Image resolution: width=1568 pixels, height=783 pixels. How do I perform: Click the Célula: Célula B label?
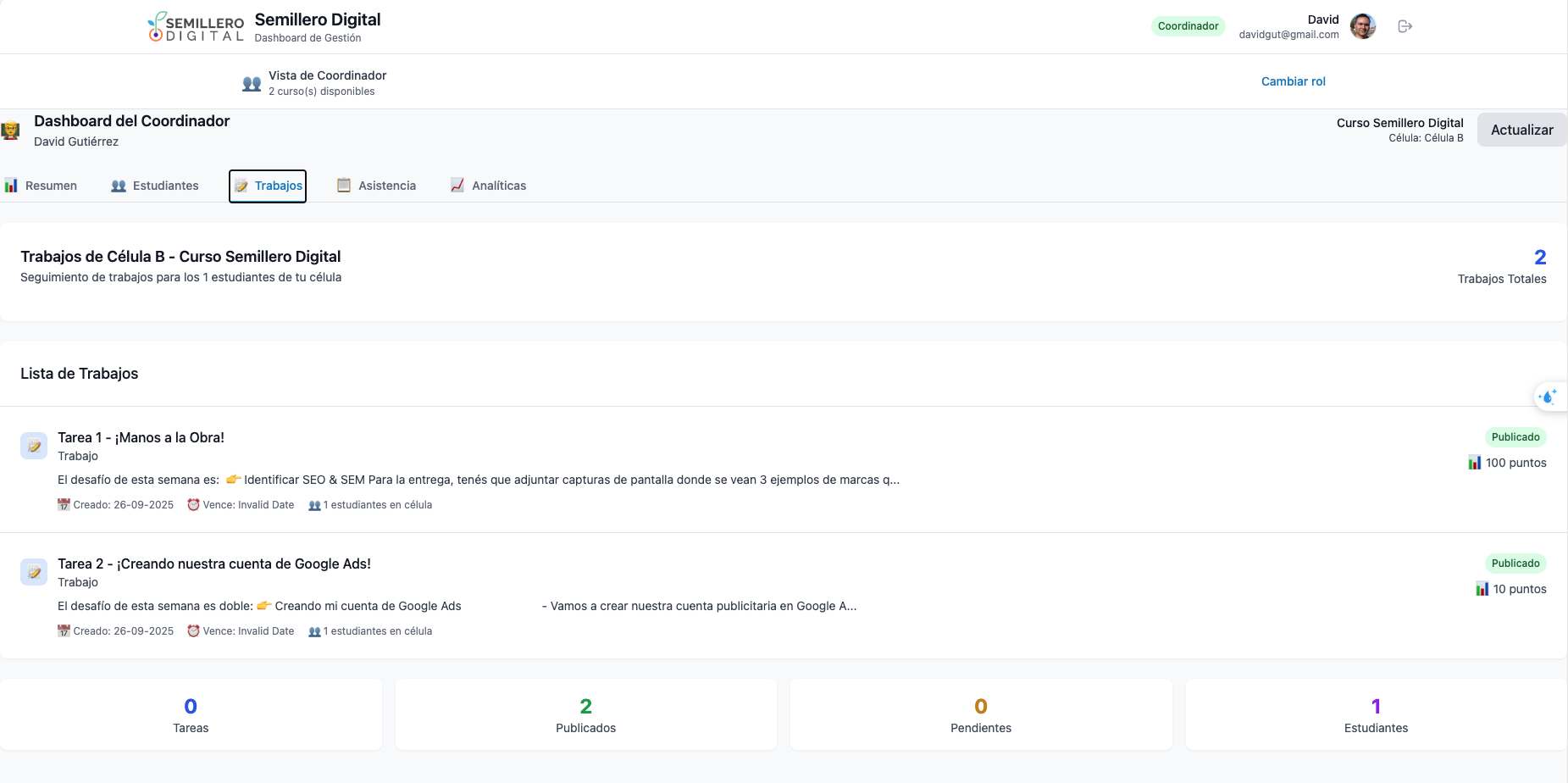pyautogui.click(x=1427, y=138)
